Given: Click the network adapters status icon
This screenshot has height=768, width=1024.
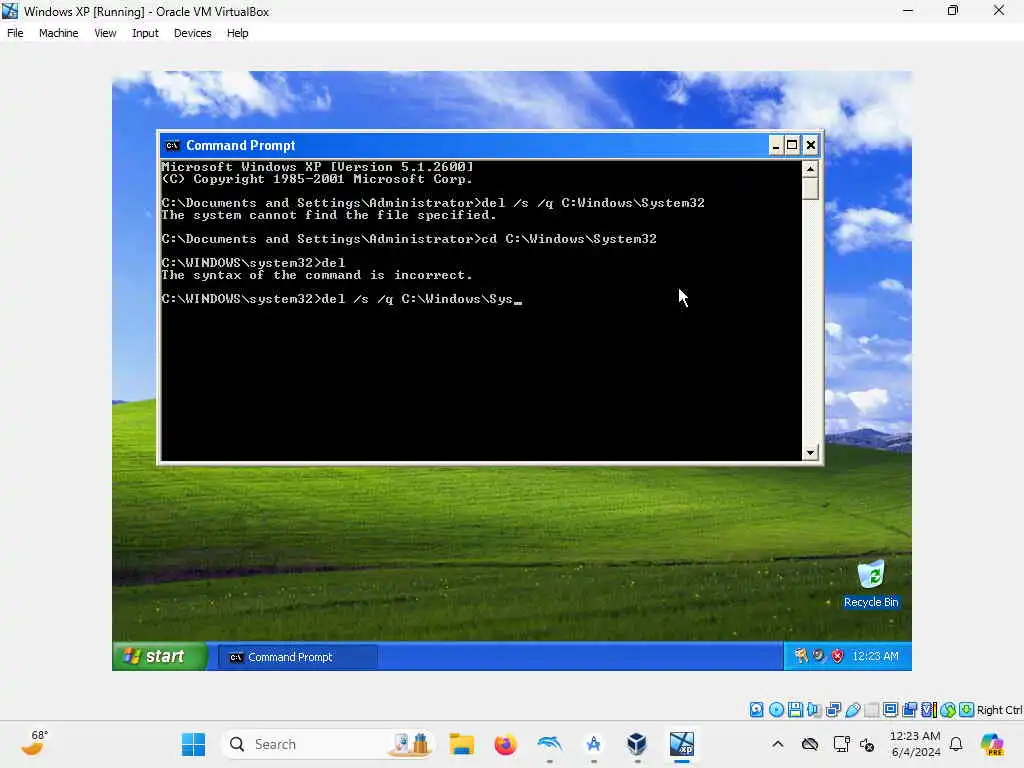Looking at the screenshot, I should [833, 709].
